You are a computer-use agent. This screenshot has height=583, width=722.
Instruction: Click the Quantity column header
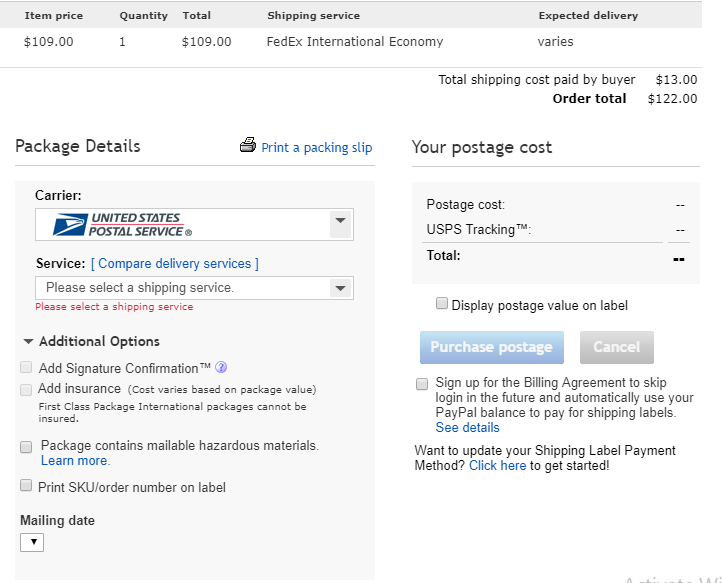click(x=144, y=16)
